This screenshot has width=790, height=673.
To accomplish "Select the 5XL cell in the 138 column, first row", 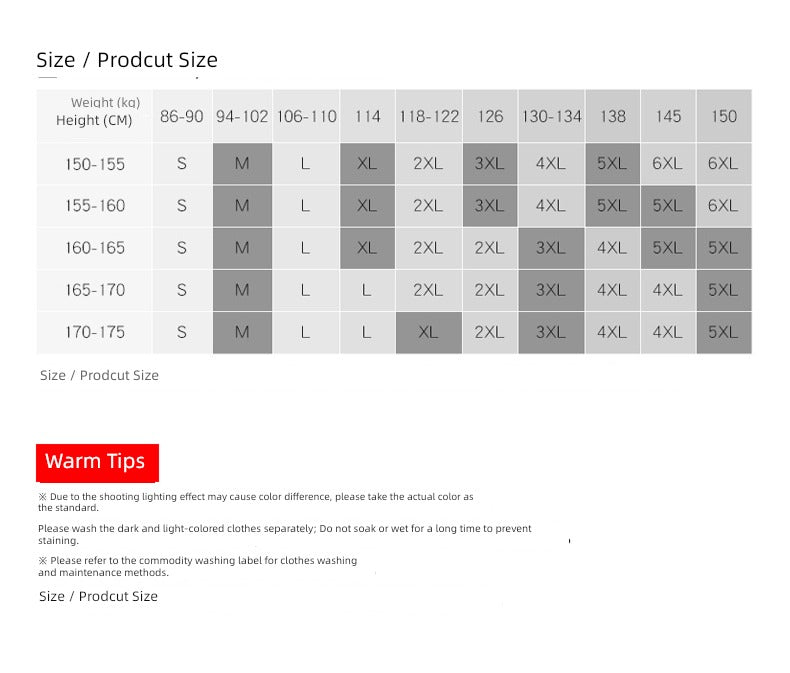I will pos(613,164).
